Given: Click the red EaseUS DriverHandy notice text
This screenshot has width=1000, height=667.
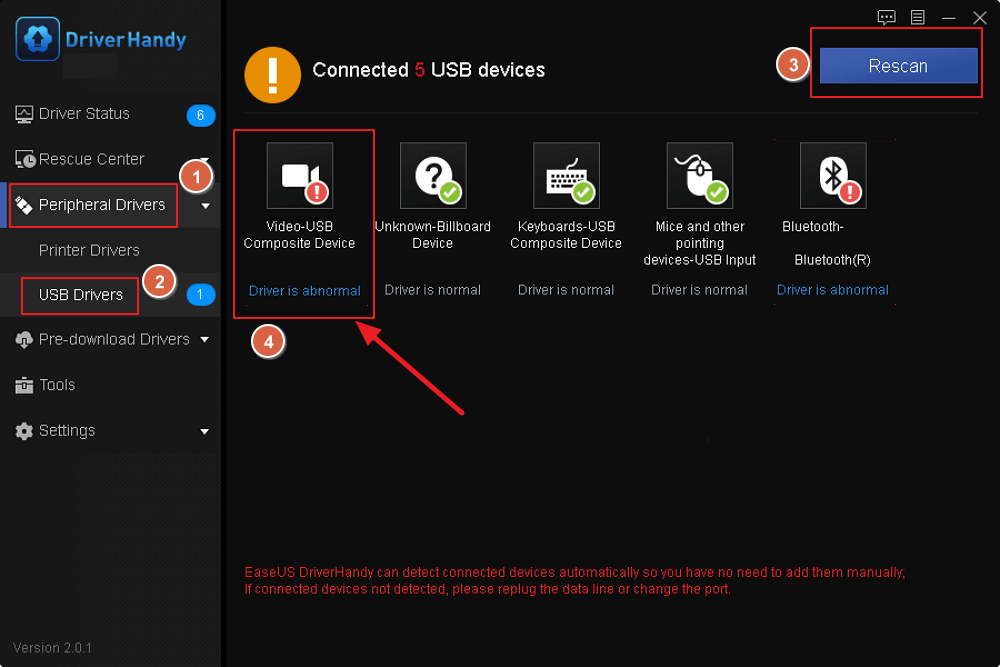Looking at the screenshot, I should pos(575,581).
